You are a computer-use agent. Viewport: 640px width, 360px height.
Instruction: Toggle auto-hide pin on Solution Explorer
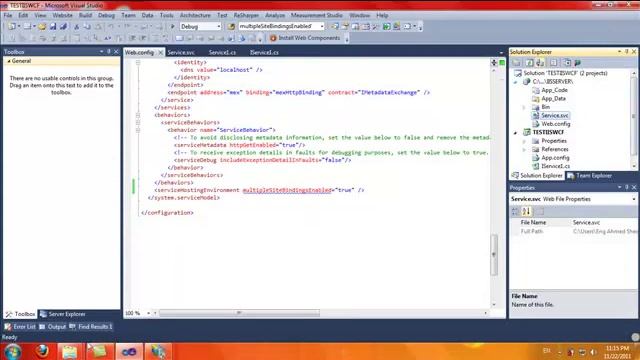(x=627, y=52)
